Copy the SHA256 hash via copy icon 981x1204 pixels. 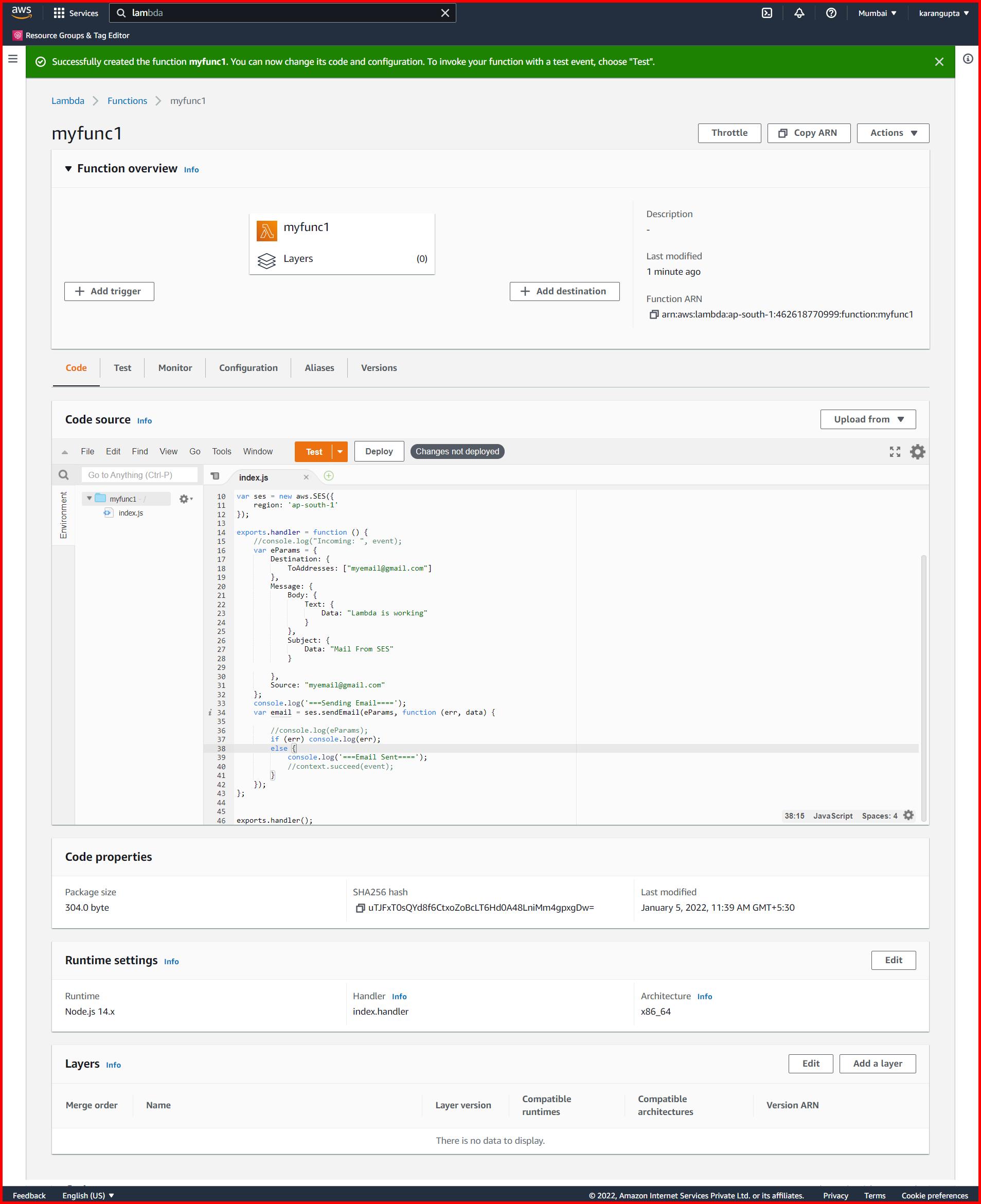click(x=360, y=908)
